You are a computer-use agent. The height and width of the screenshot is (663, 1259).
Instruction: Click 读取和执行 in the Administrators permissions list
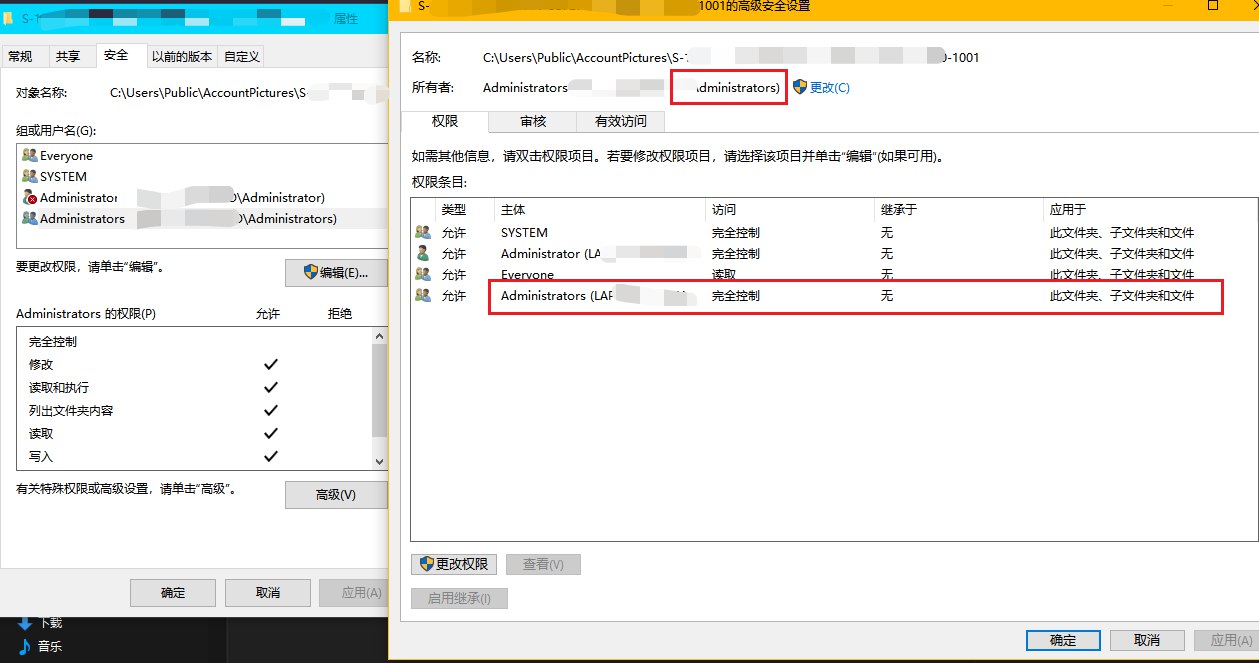[x=59, y=387]
